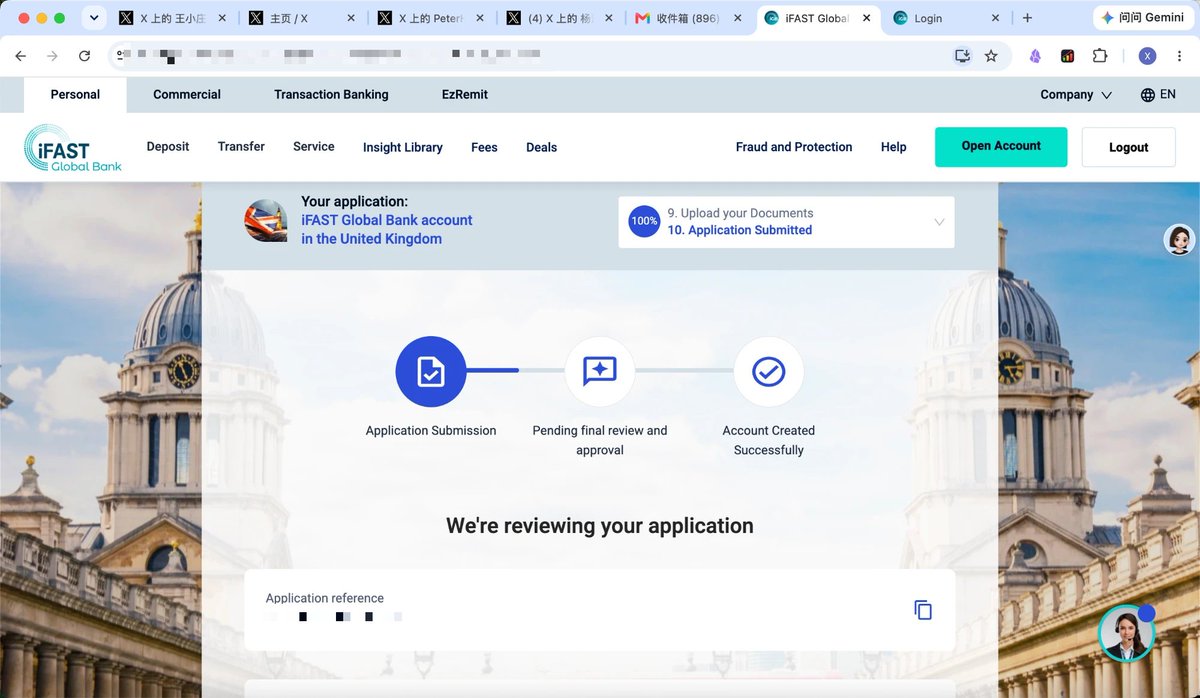The height and width of the screenshot is (698, 1200).
Task: Click the Account Created Successfully checkmark icon
Action: tap(768, 372)
